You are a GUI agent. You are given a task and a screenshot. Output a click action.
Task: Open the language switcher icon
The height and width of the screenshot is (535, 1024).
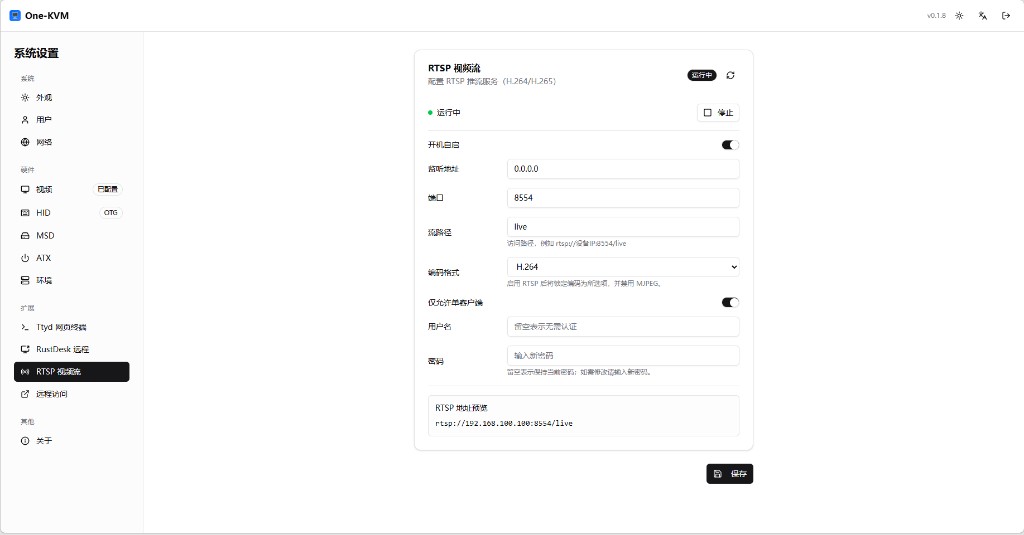coord(983,16)
